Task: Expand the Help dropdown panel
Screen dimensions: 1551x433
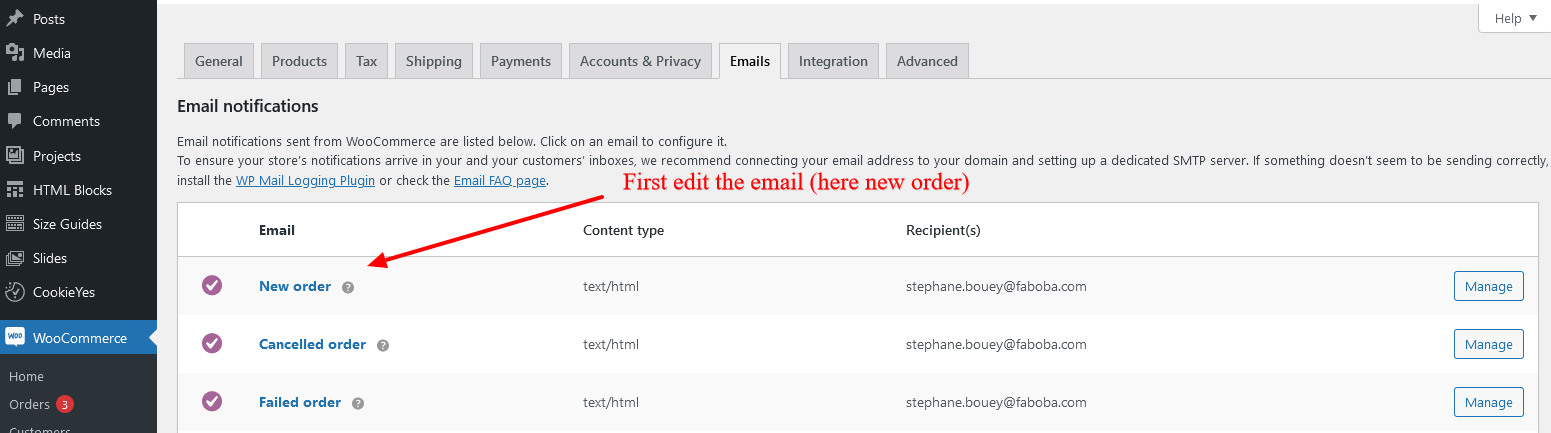Action: [x=1514, y=18]
